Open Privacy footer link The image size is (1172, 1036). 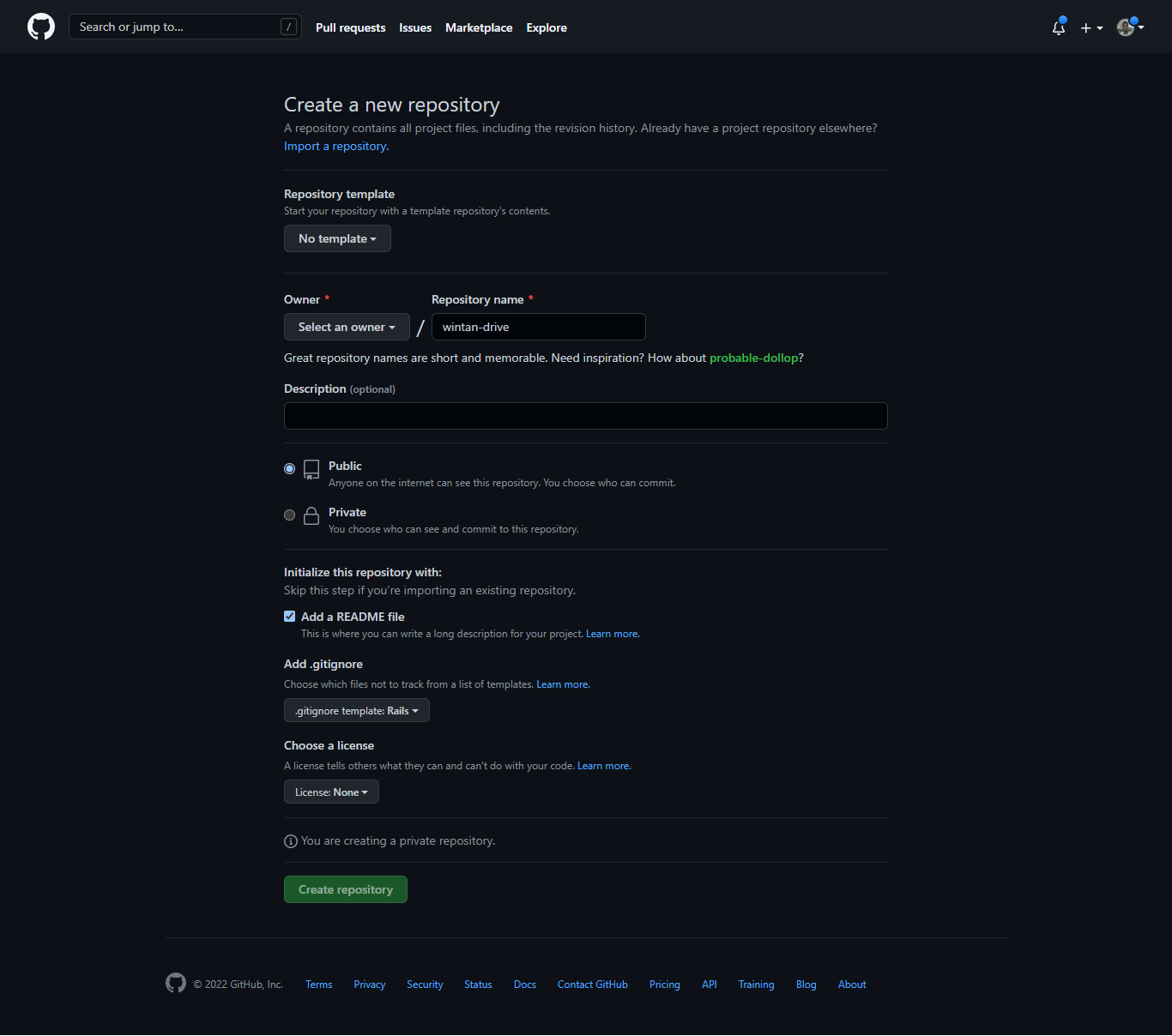[370, 985]
